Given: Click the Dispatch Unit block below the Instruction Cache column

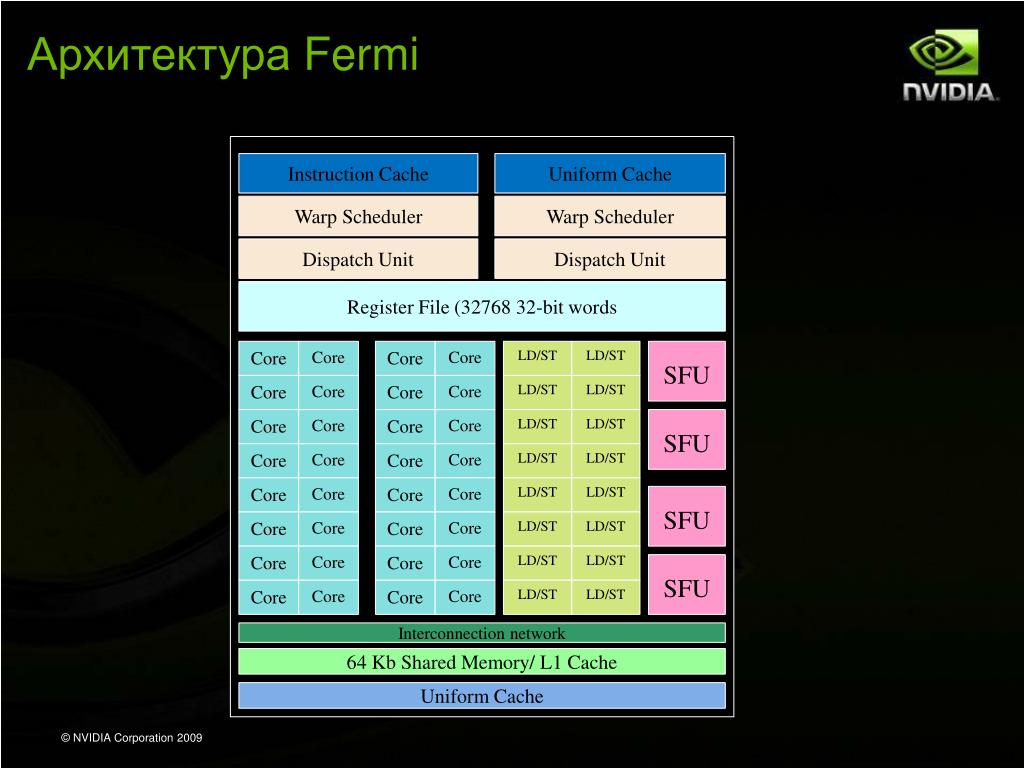Looking at the screenshot, I should click(358, 259).
